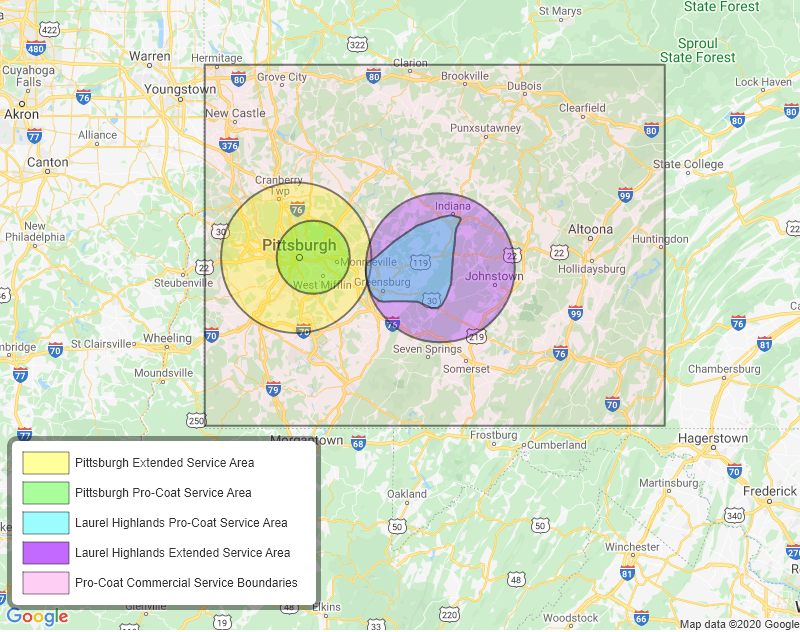800x632 pixels.
Task: Select 'Pittsburgh Pro-Coat Service Area' legend text
Action: click(163, 493)
